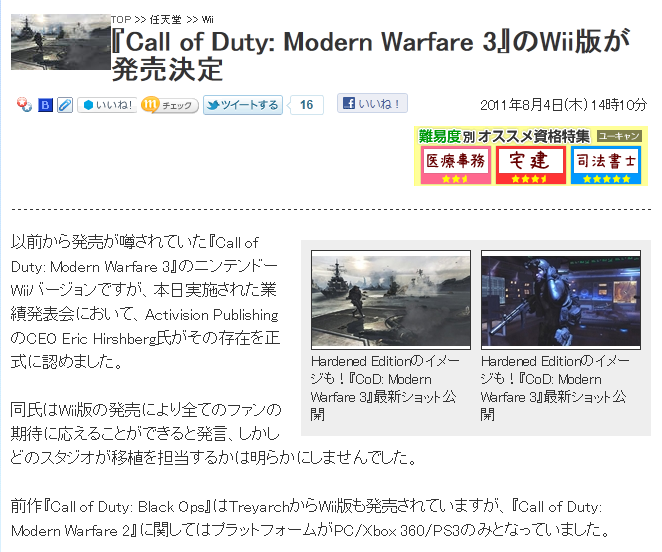Click the text 'Activision Publishing' in article
Viewport: 662px width, 552px height.
[212, 315]
